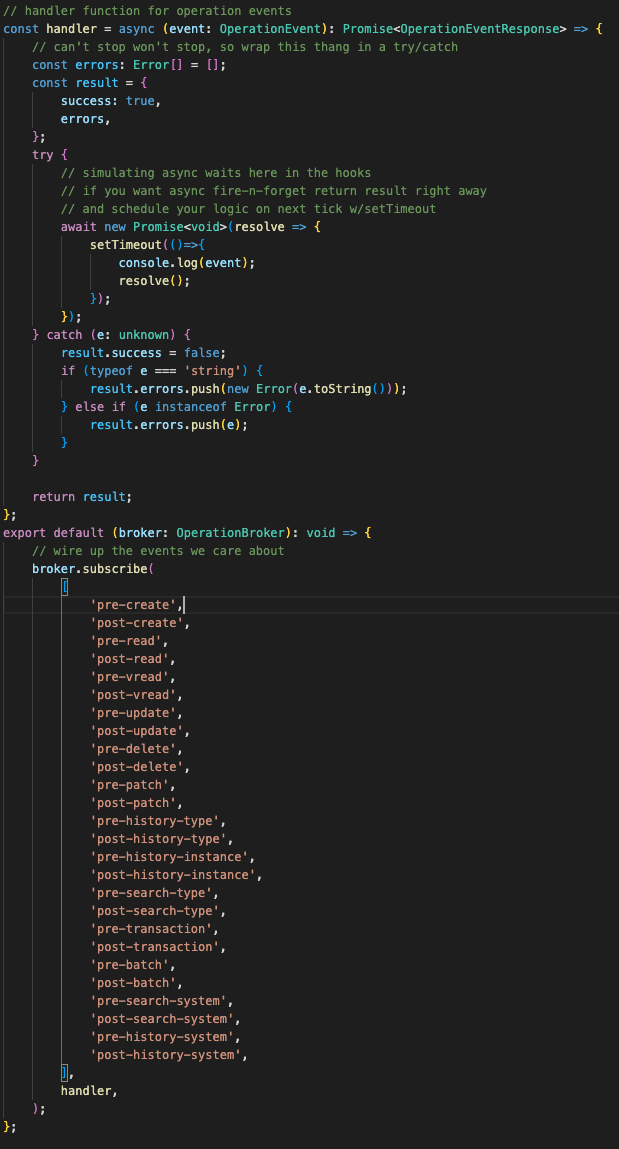Click the 'pre-transaction' string

(151, 928)
